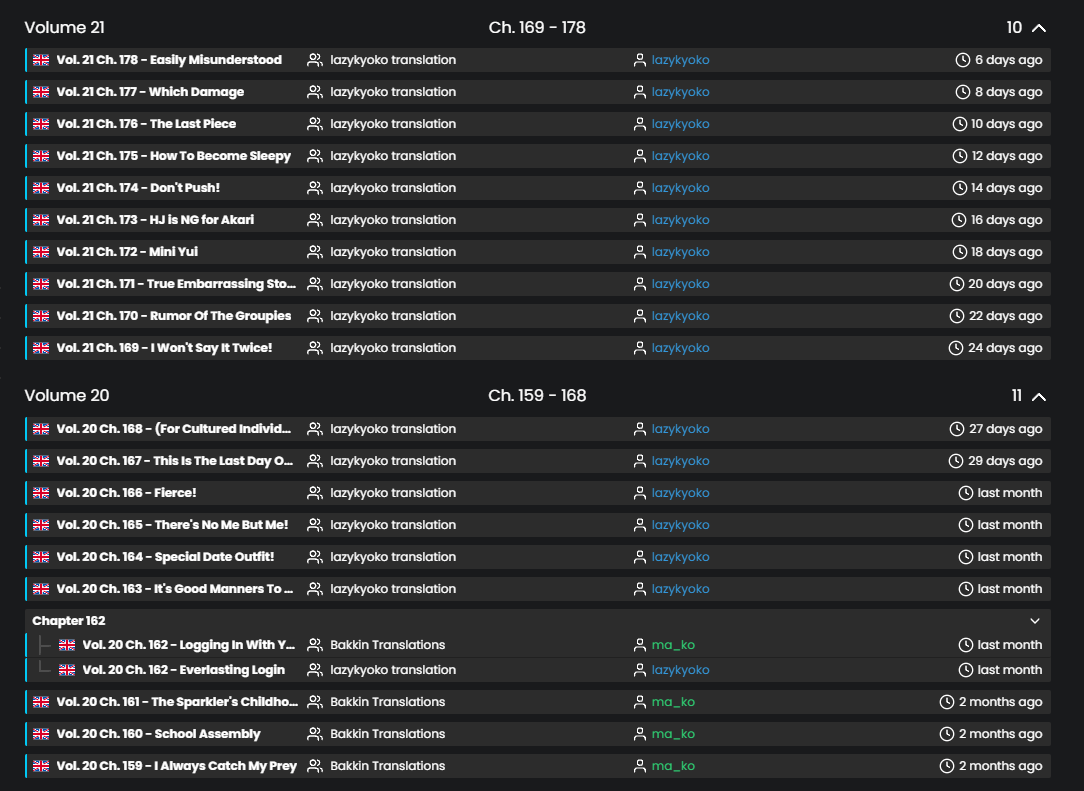Image resolution: width=1084 pixels, height=791 pixels.
Task: Click the group icon on Ch. 161 row
Action: (x=315, y=702)
